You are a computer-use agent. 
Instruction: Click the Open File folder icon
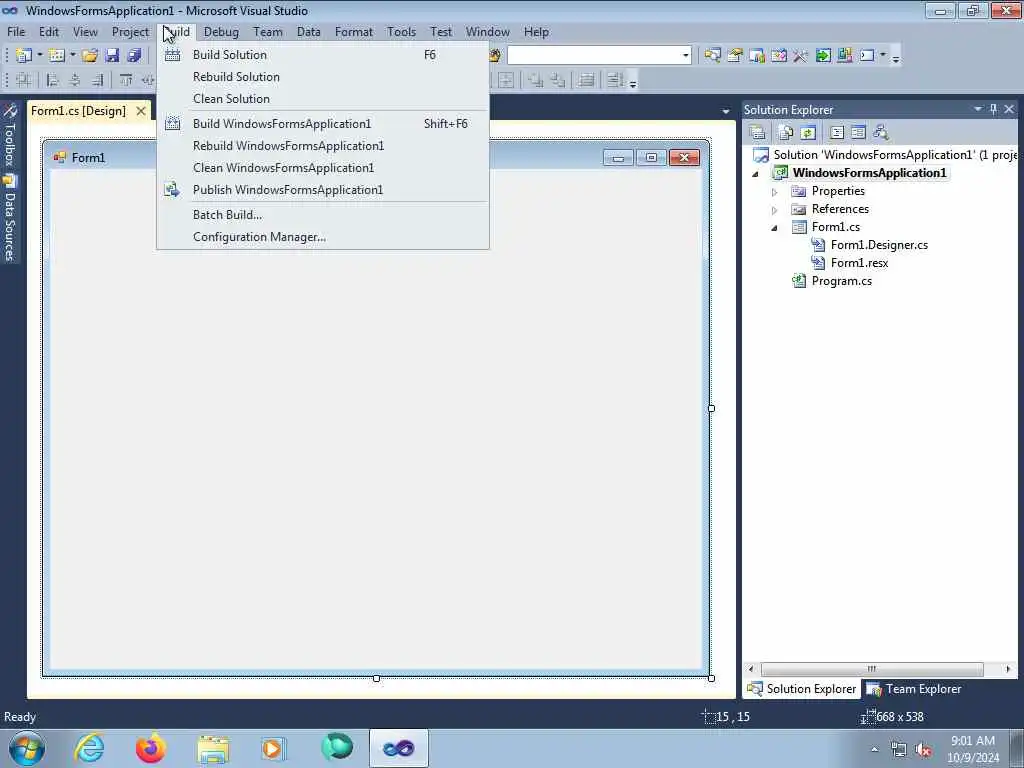[89, 56]
